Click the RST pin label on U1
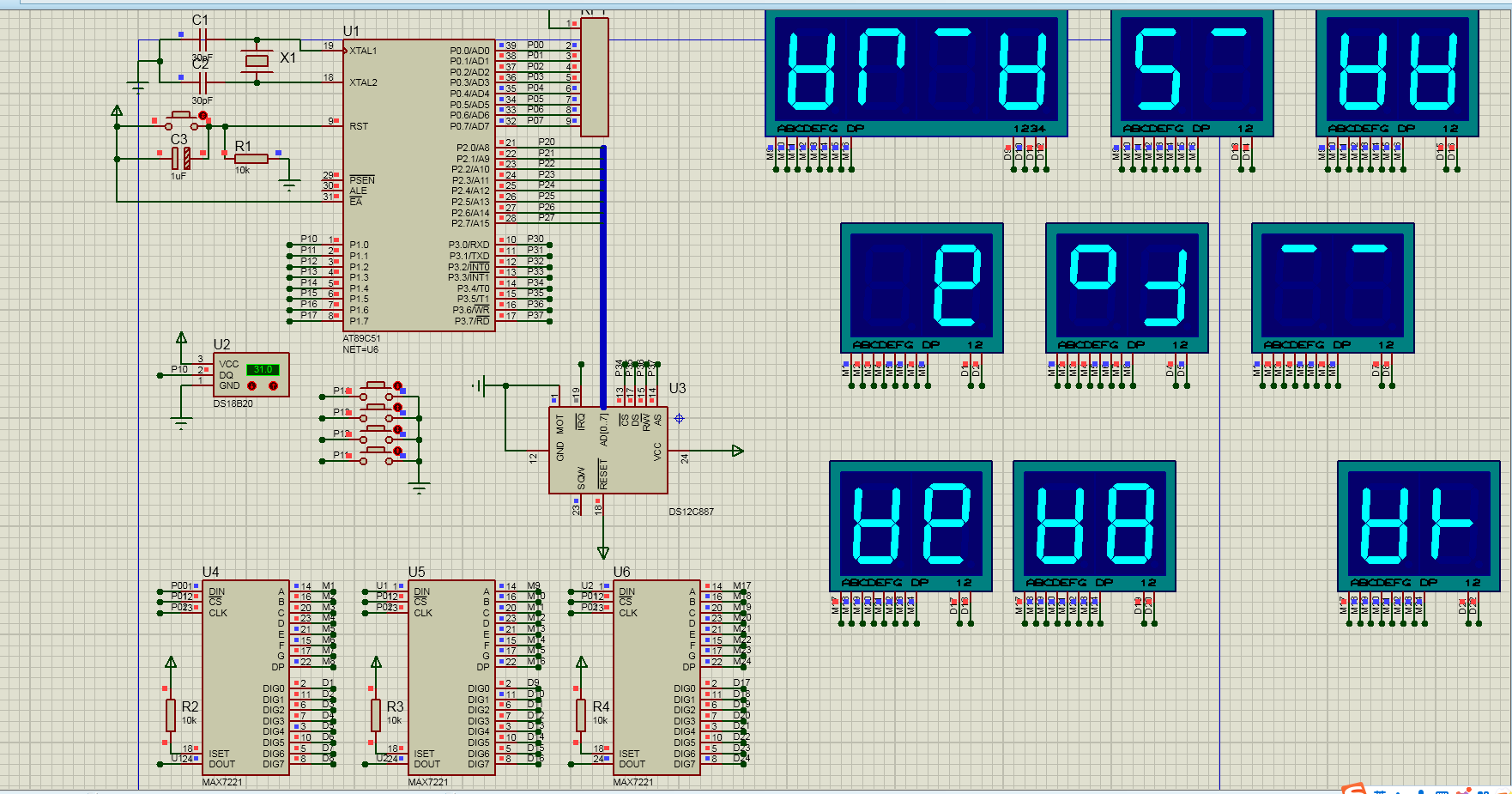 (x=359, y=126)
